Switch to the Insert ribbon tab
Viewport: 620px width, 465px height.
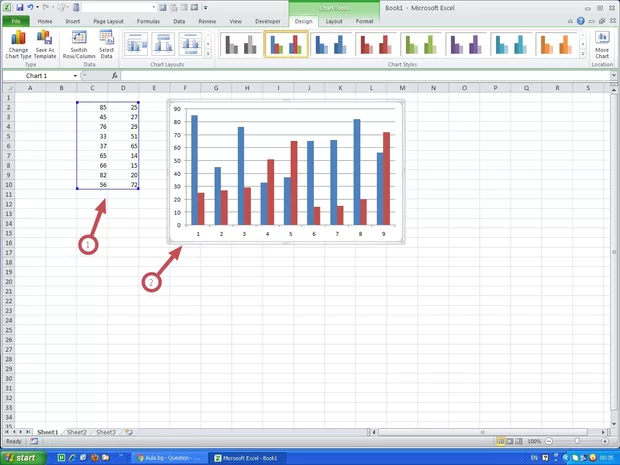pyautogui.click(x=73, y=21)
